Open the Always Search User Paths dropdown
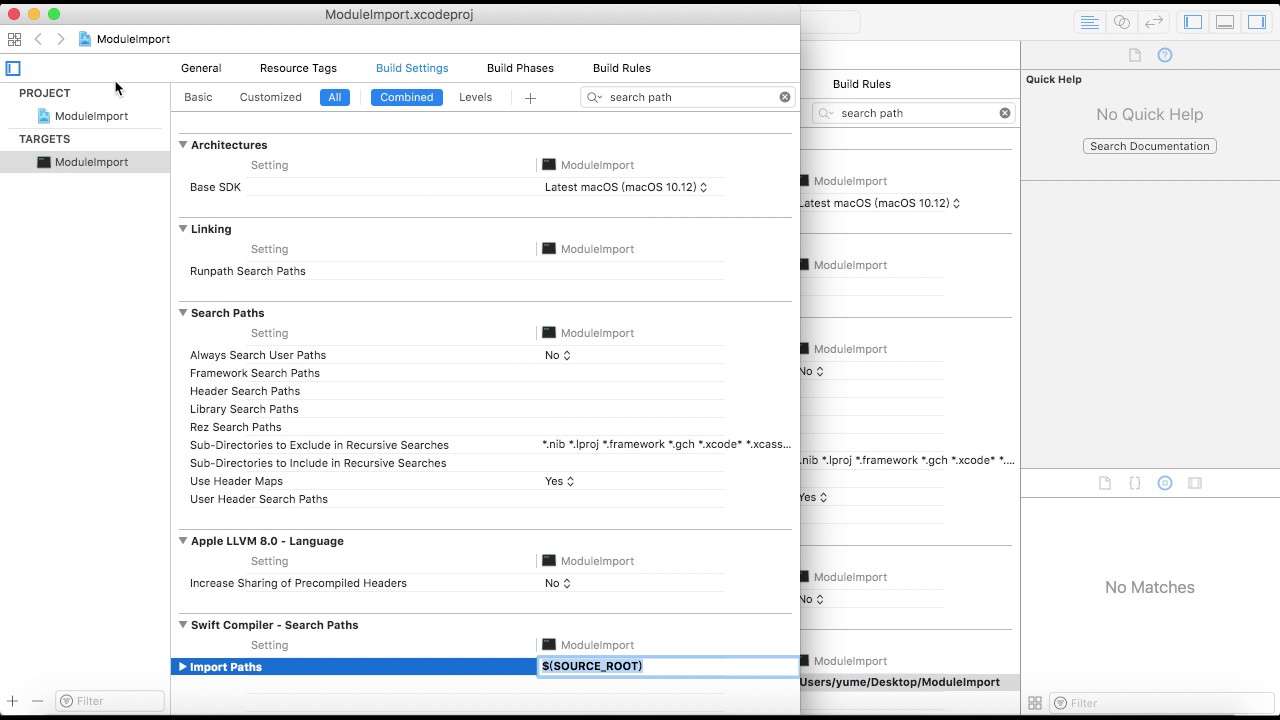 pyautogui.click(x=558, y=355)
